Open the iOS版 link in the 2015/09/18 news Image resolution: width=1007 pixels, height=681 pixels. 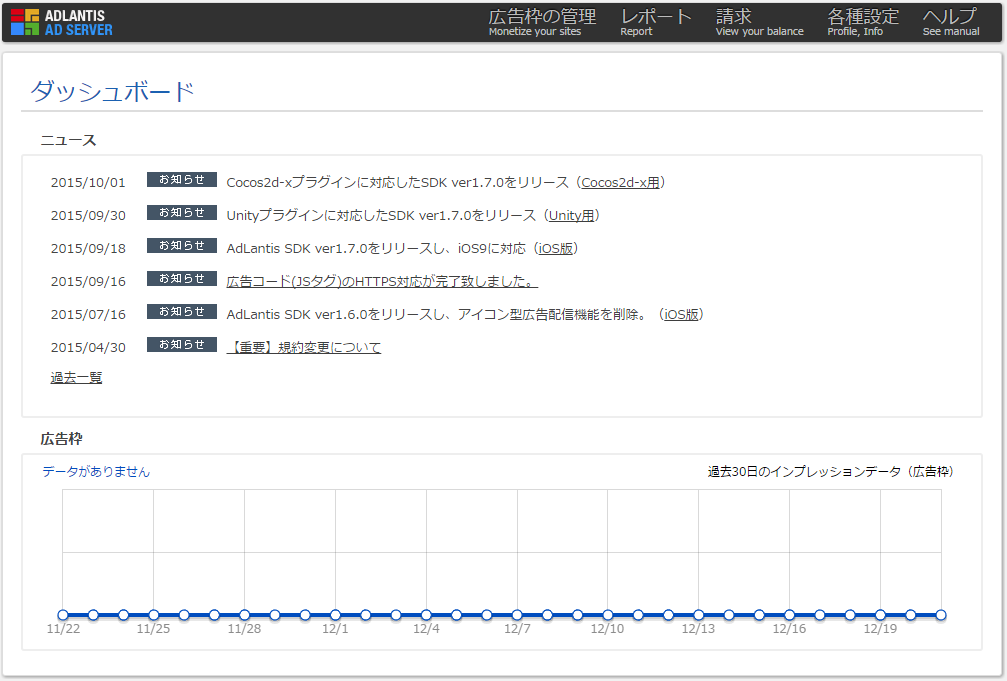556,249
